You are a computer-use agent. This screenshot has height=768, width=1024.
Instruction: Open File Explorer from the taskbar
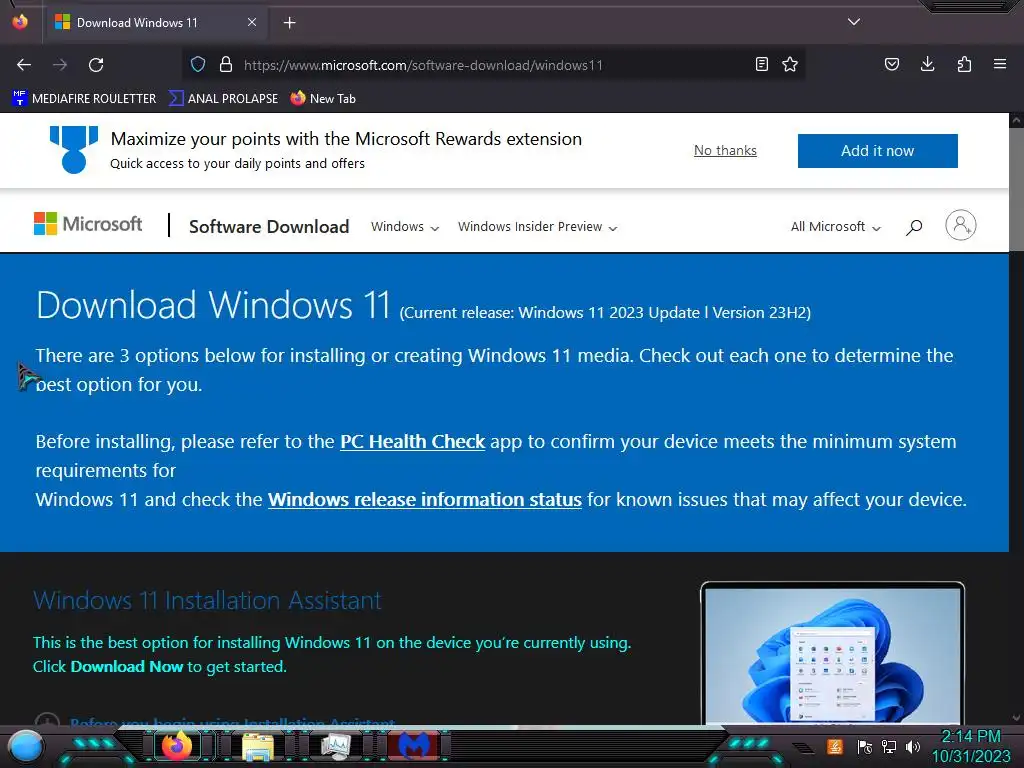click(x=258, y=746)
